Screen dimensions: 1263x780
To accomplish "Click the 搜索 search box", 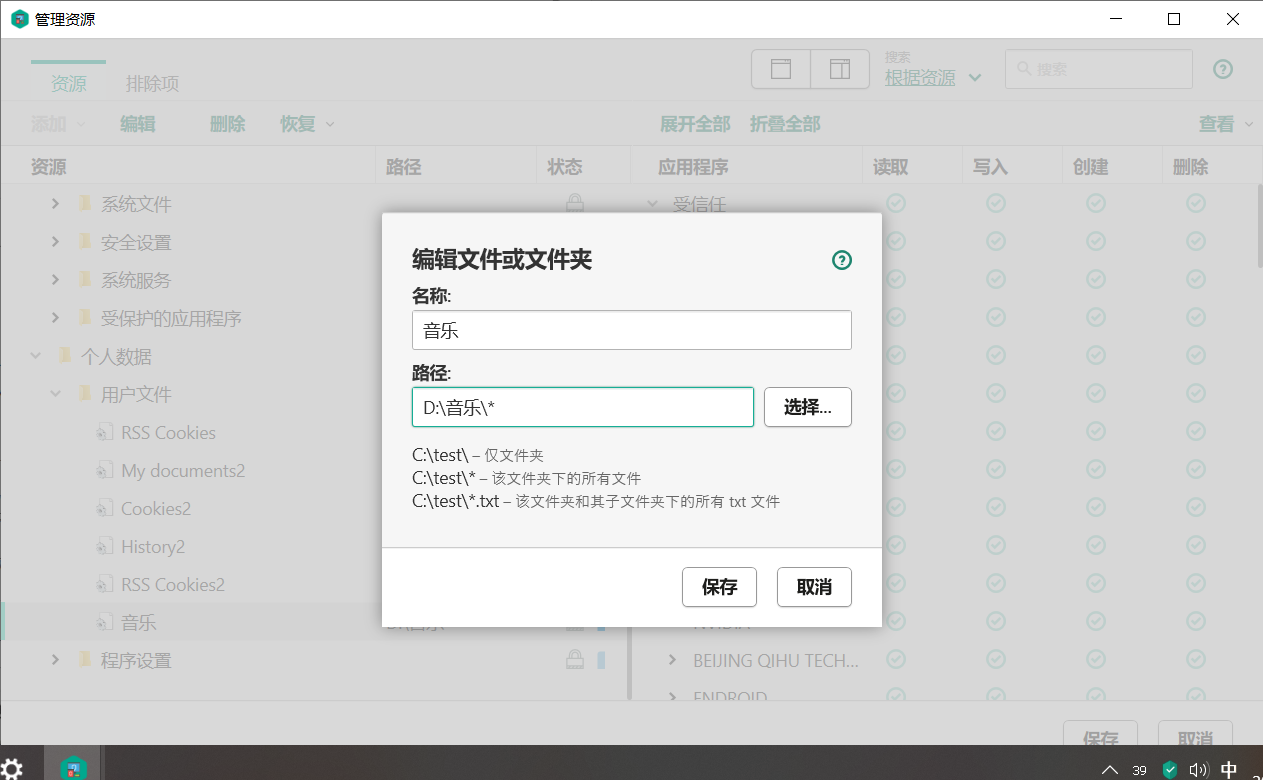I will tap(1098, 69).
